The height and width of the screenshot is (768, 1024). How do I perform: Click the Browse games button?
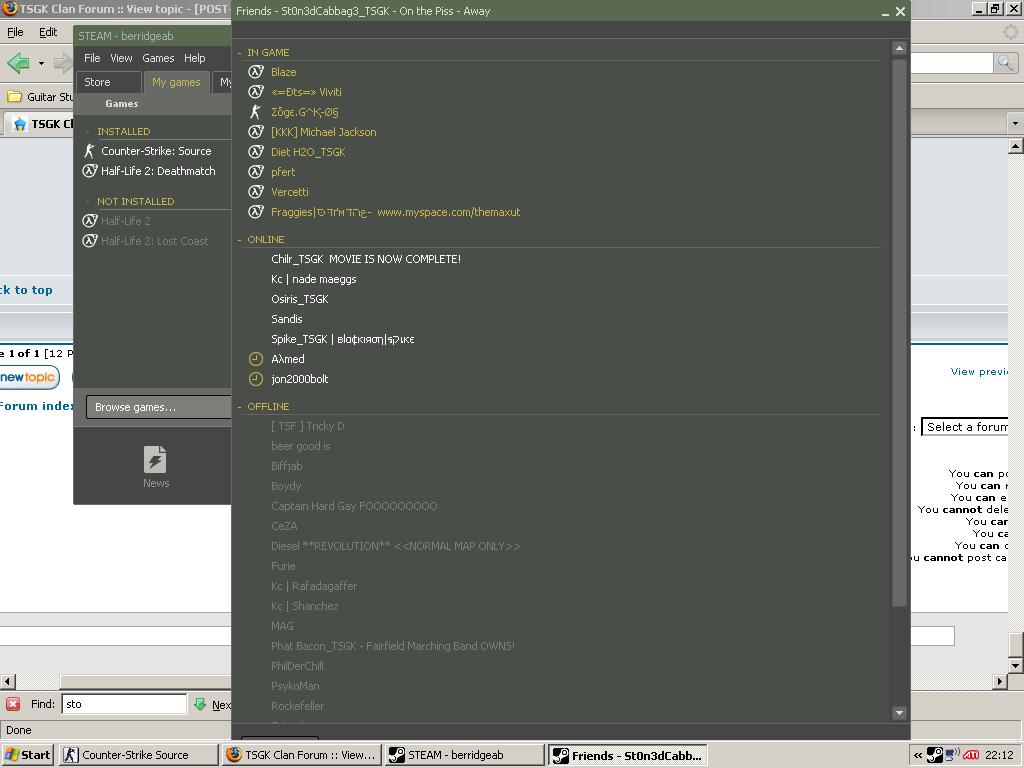click(158, 407)
